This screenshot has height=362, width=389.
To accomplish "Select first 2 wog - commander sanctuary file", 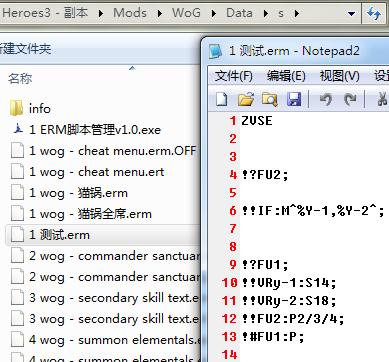I will [105, 256].
